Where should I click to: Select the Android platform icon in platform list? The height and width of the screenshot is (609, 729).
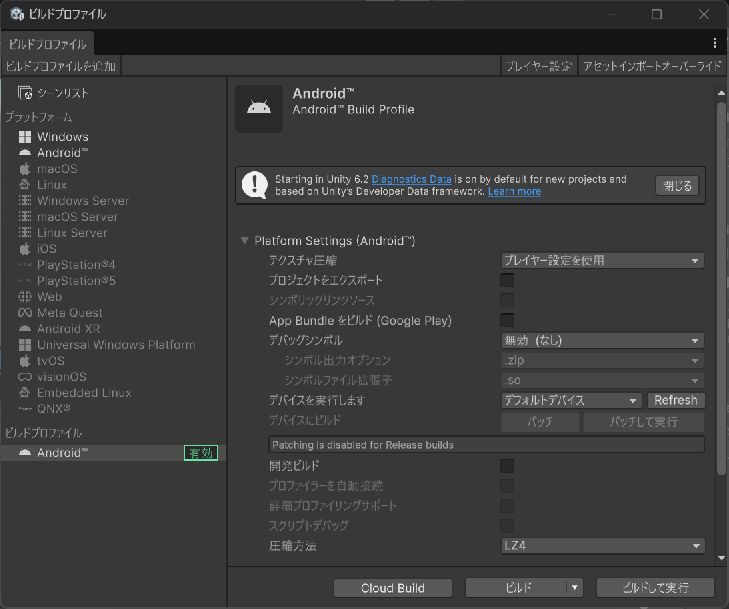click(x=25, y=152)
